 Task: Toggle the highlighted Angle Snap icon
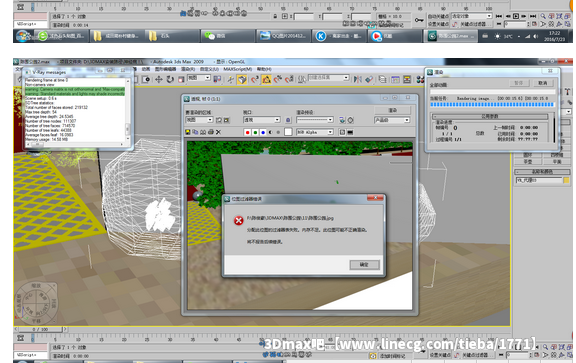coord(266,79)
